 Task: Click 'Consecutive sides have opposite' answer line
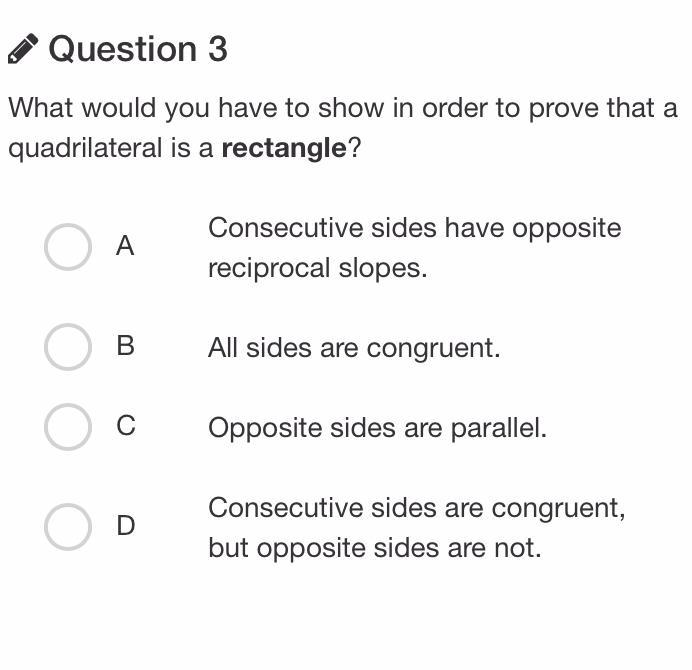[x=414, y=228]
